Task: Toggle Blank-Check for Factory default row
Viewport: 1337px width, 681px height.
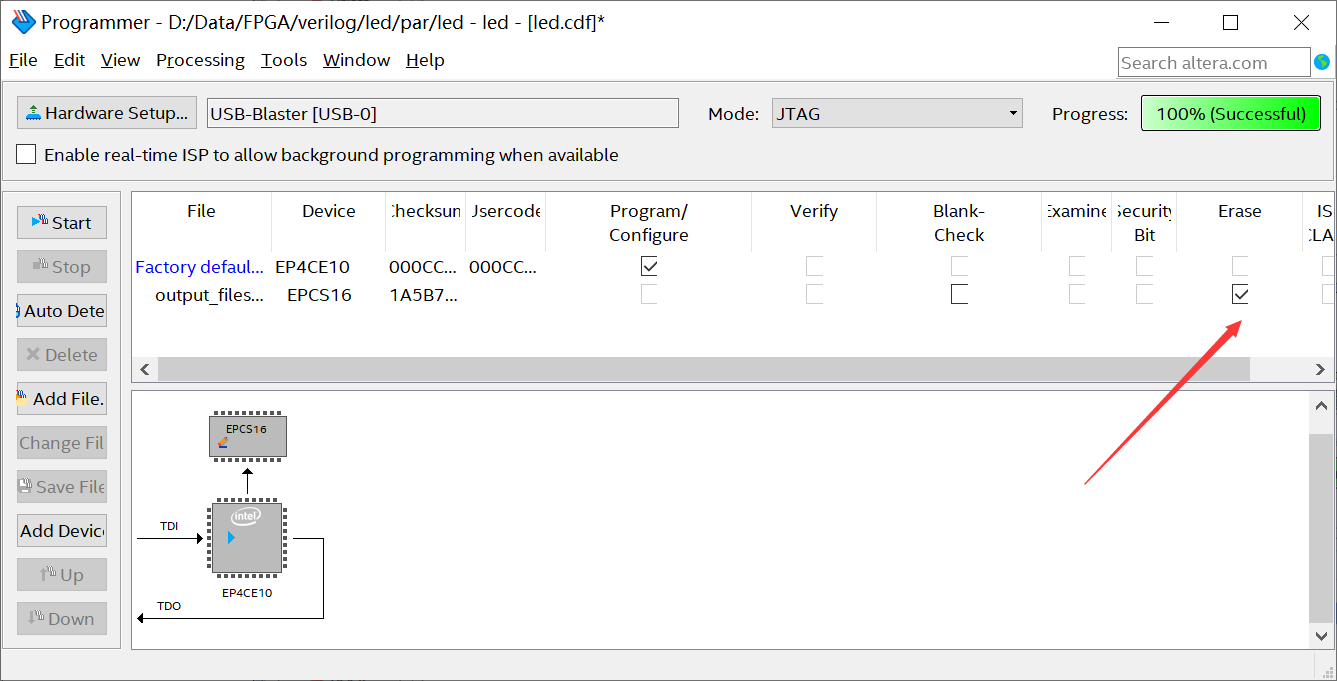Action: [x=959, y=266]
